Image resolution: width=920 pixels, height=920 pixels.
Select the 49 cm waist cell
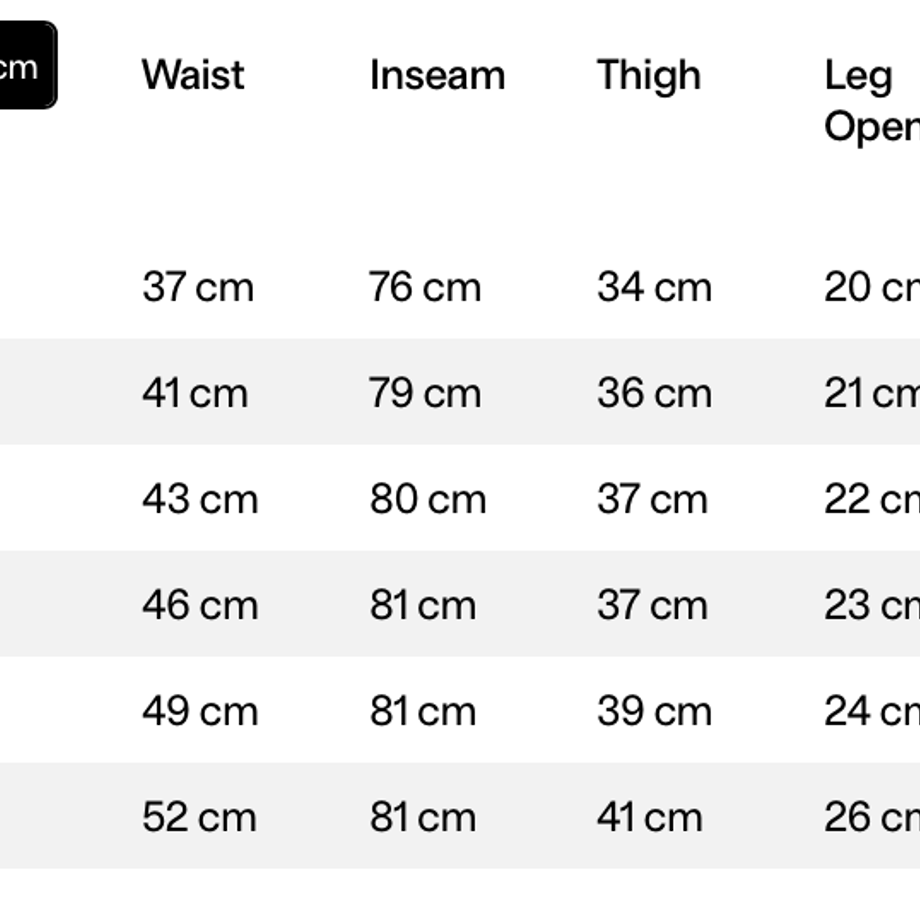pyautogui.click(x=200, y=711)
